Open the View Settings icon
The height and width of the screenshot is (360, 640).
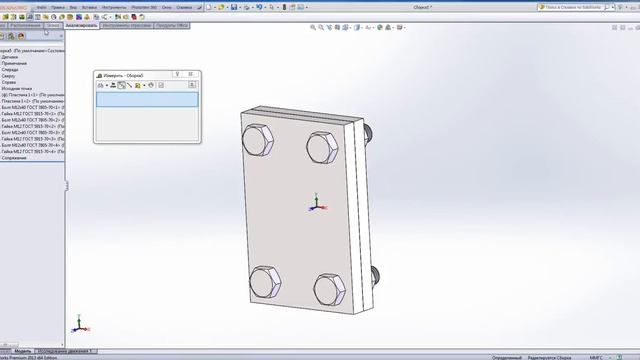point(400,28)
